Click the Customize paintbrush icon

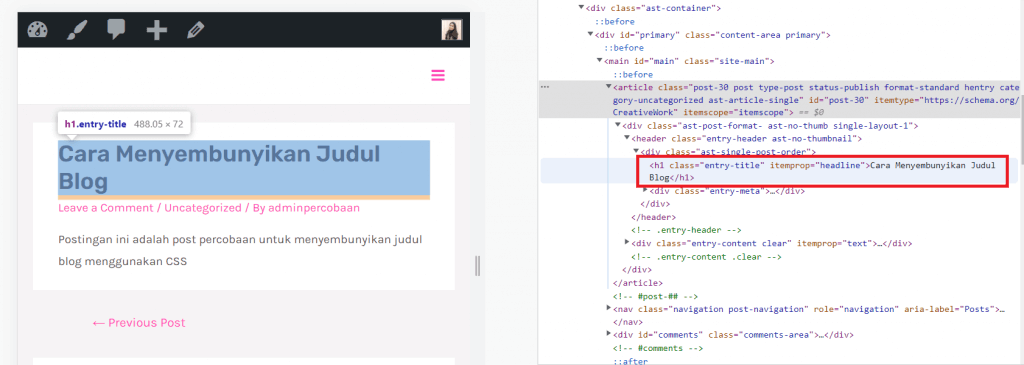(77, 30)
